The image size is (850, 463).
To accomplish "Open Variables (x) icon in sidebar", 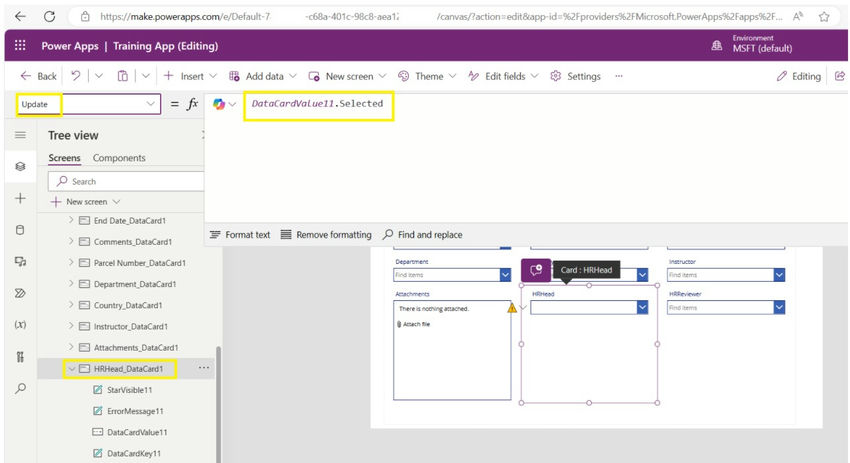I will coord(20,325).
